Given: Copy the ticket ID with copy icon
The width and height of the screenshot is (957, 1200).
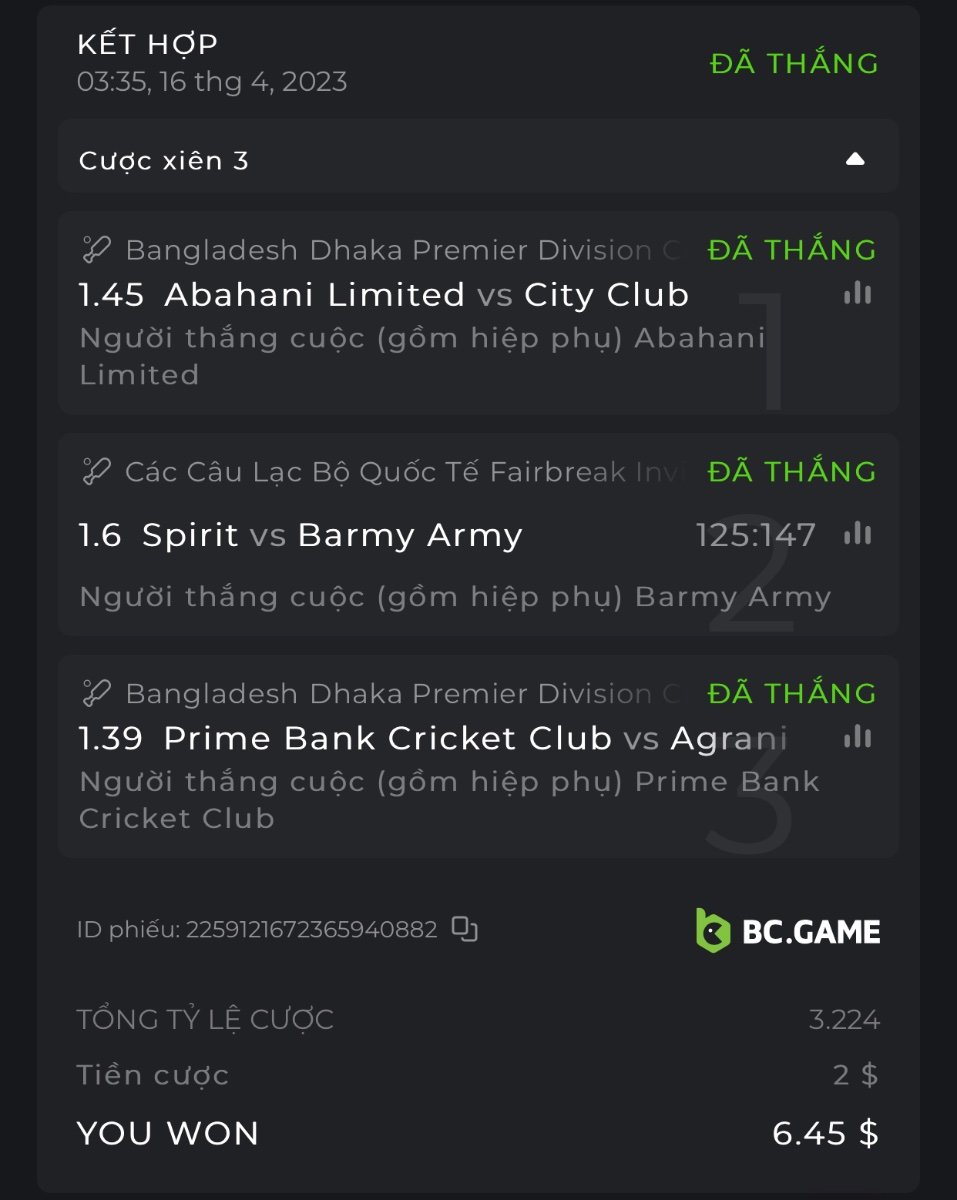Looking at the screenshot, I should (x=464, y=929).
